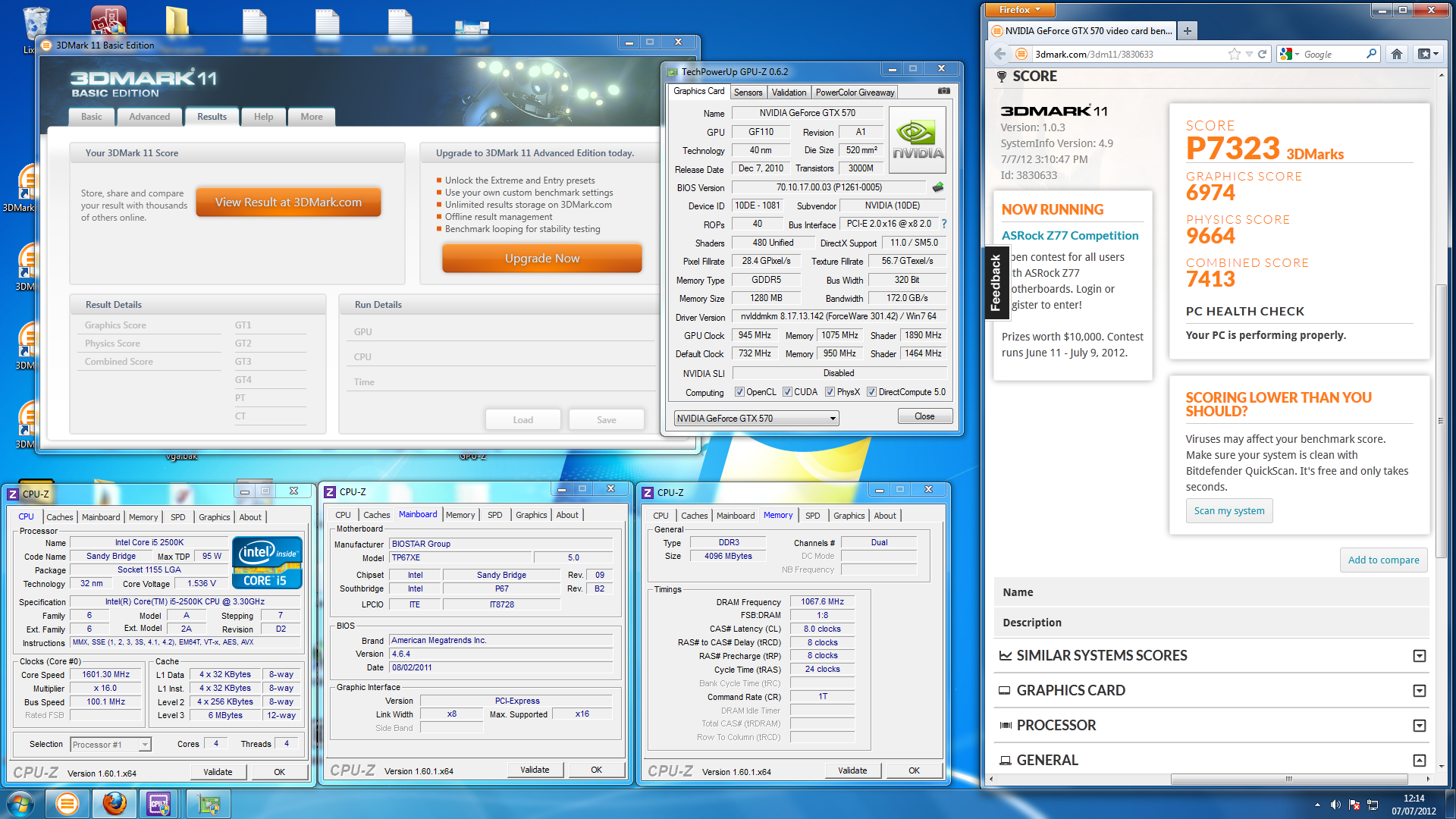Click OK in the Mainboard CPU-Z window
Screen dimensions: 1456x819
596,770
